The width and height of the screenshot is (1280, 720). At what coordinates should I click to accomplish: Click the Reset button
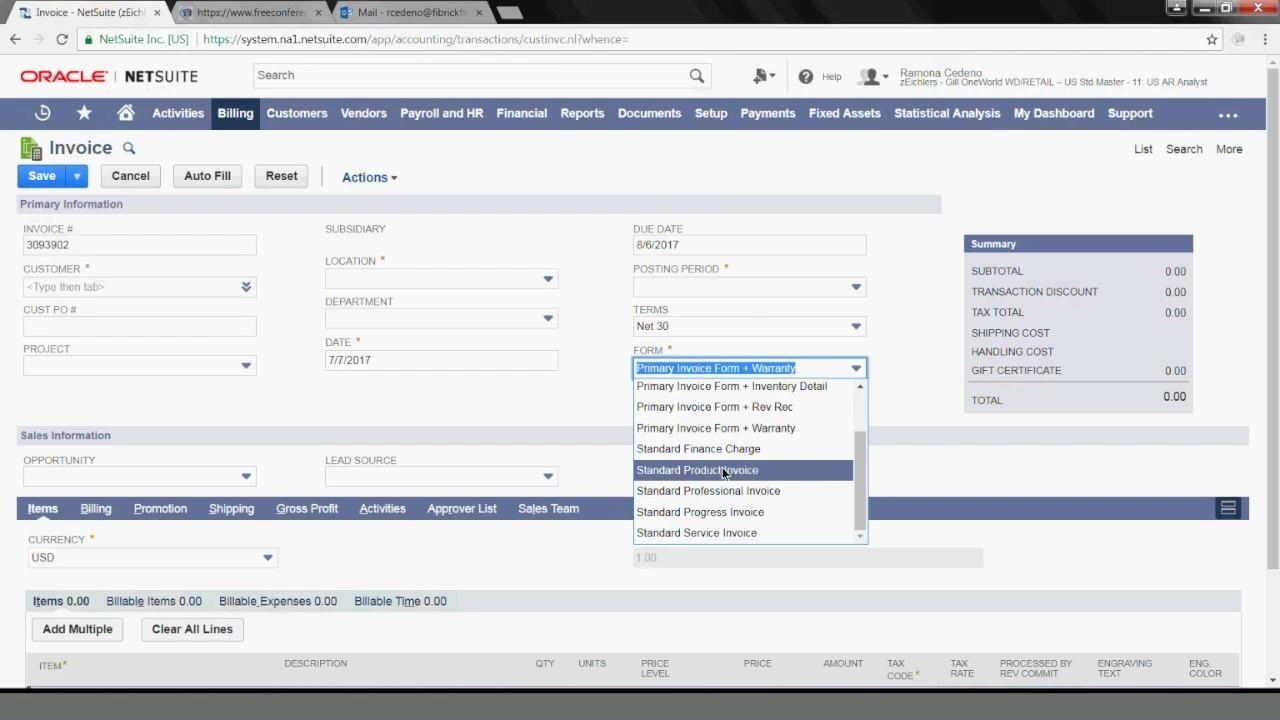pyautogui.click(x=281, y=176)
